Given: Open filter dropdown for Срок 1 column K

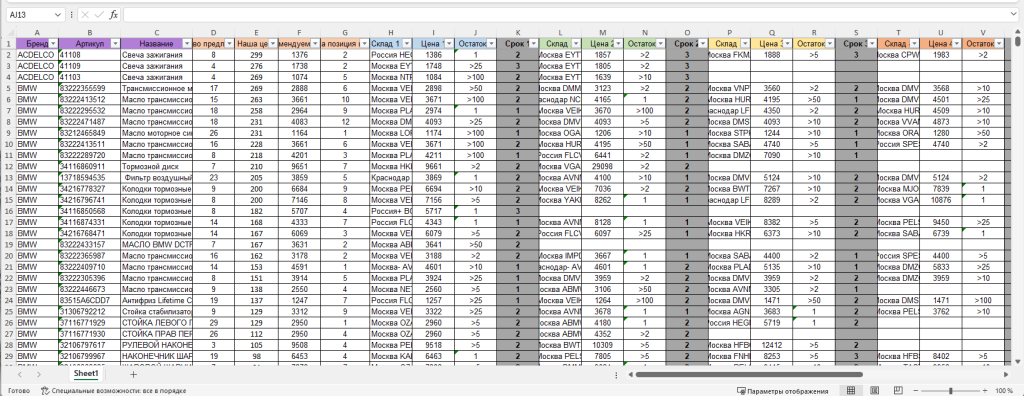Looking at the screenshot, I should (533, 43).
